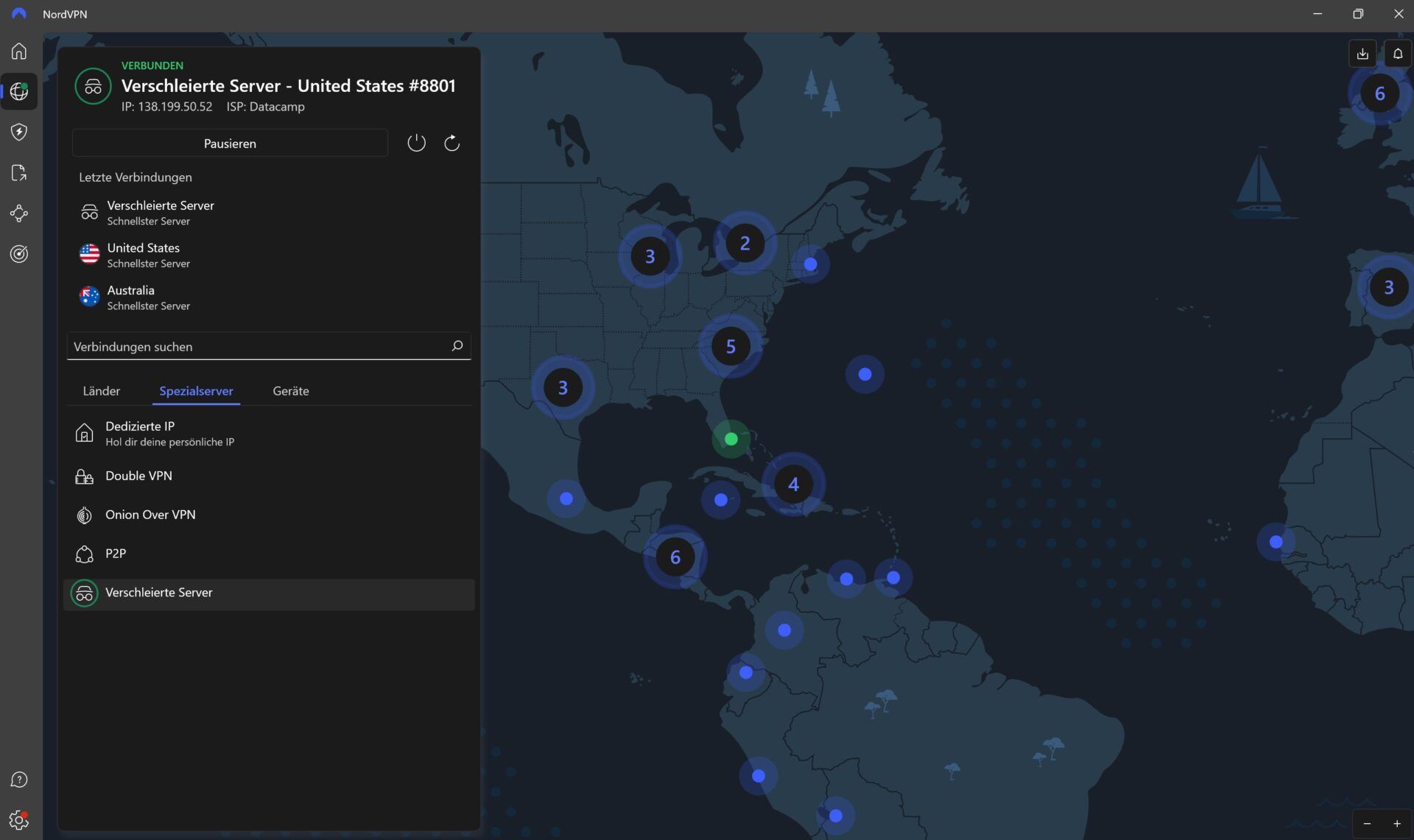Viewport: 1414px width, 840px height.
Task: Click the top-right map cluster labeled 6
Action: 1379,93
